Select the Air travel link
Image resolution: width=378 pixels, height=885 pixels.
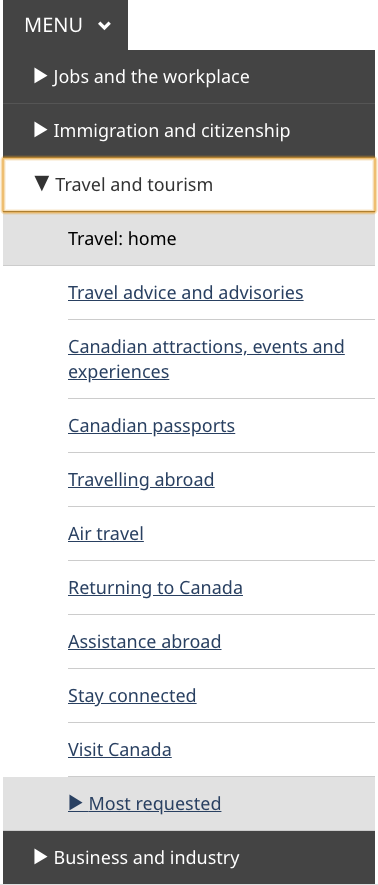coord(106,533)
